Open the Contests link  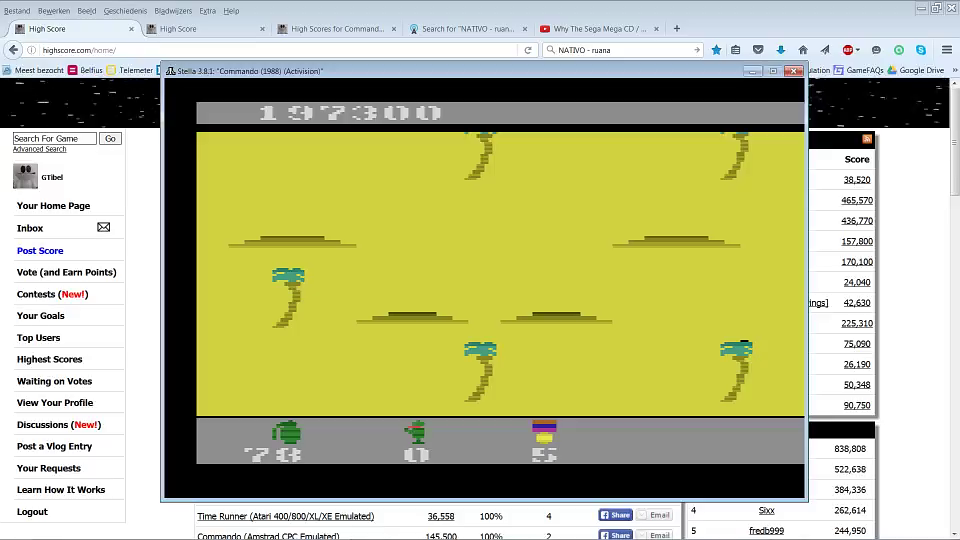click(x=53, y=294)
